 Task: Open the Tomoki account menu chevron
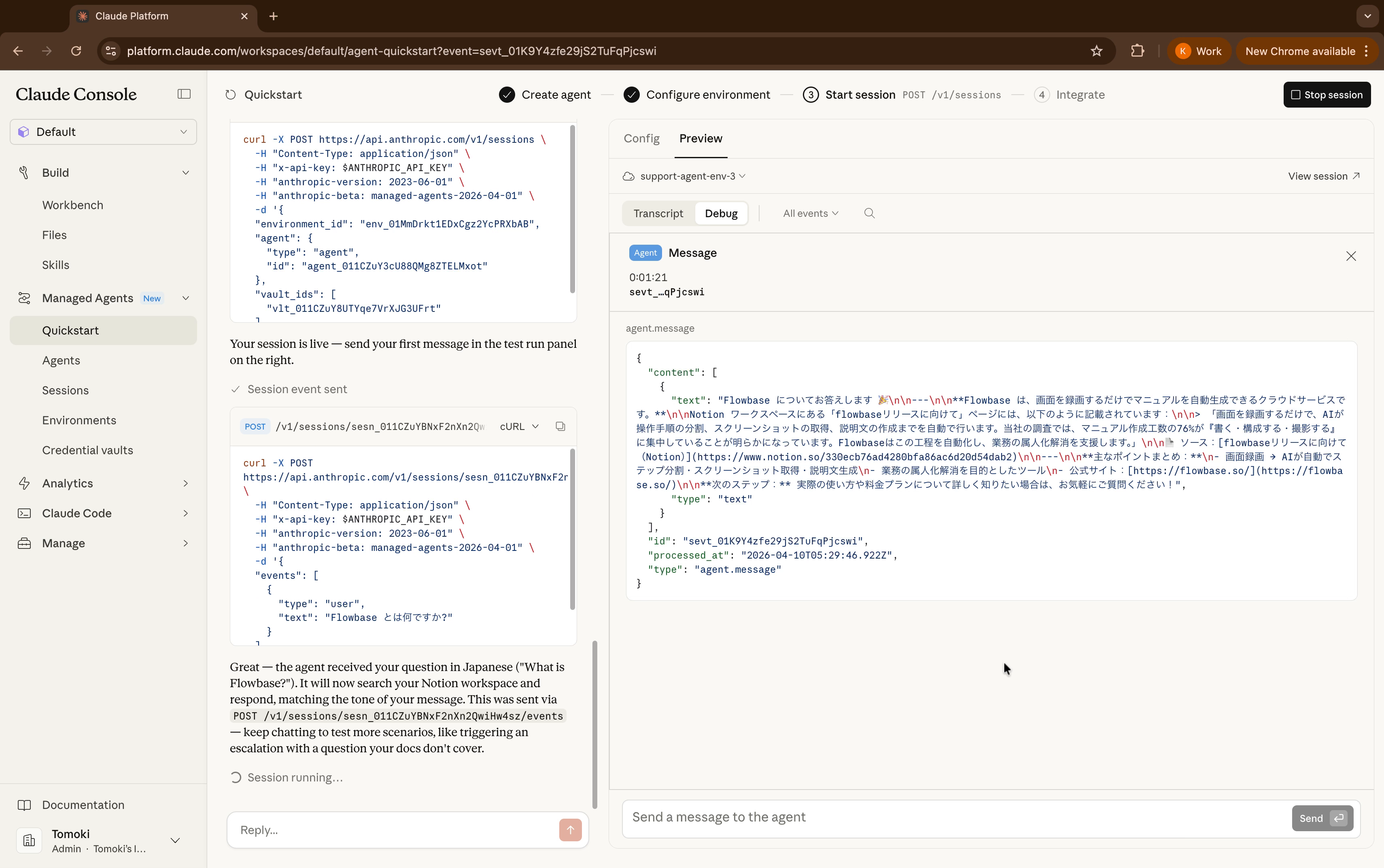tap(175, 840)
